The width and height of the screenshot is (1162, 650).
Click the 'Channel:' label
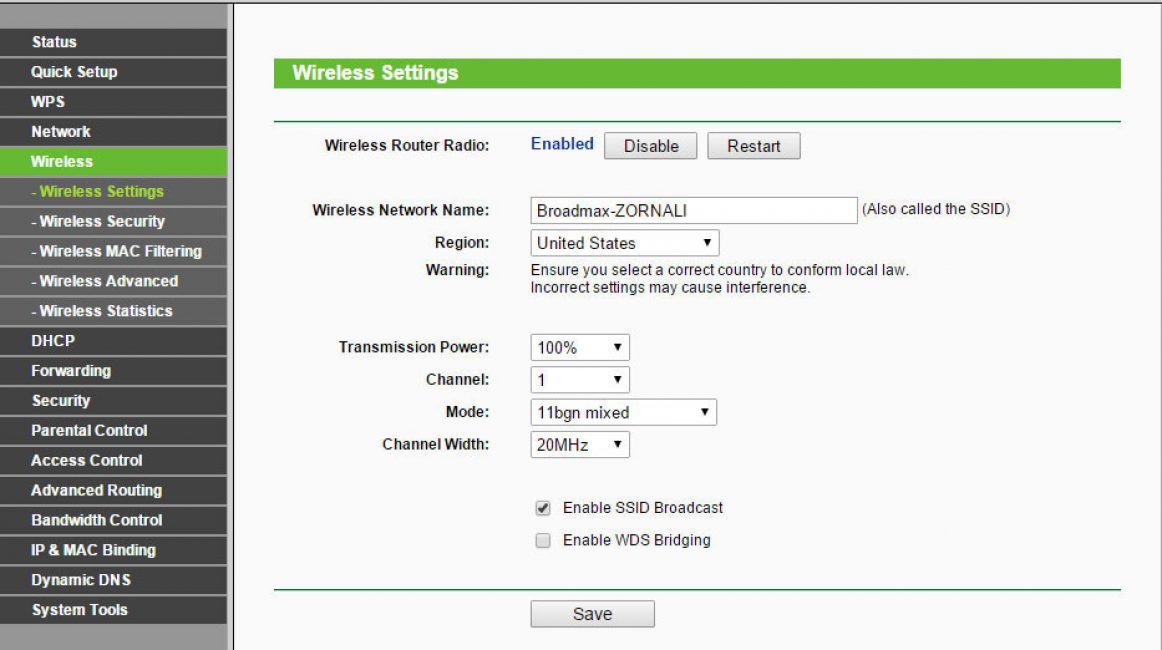coord(457,379)
